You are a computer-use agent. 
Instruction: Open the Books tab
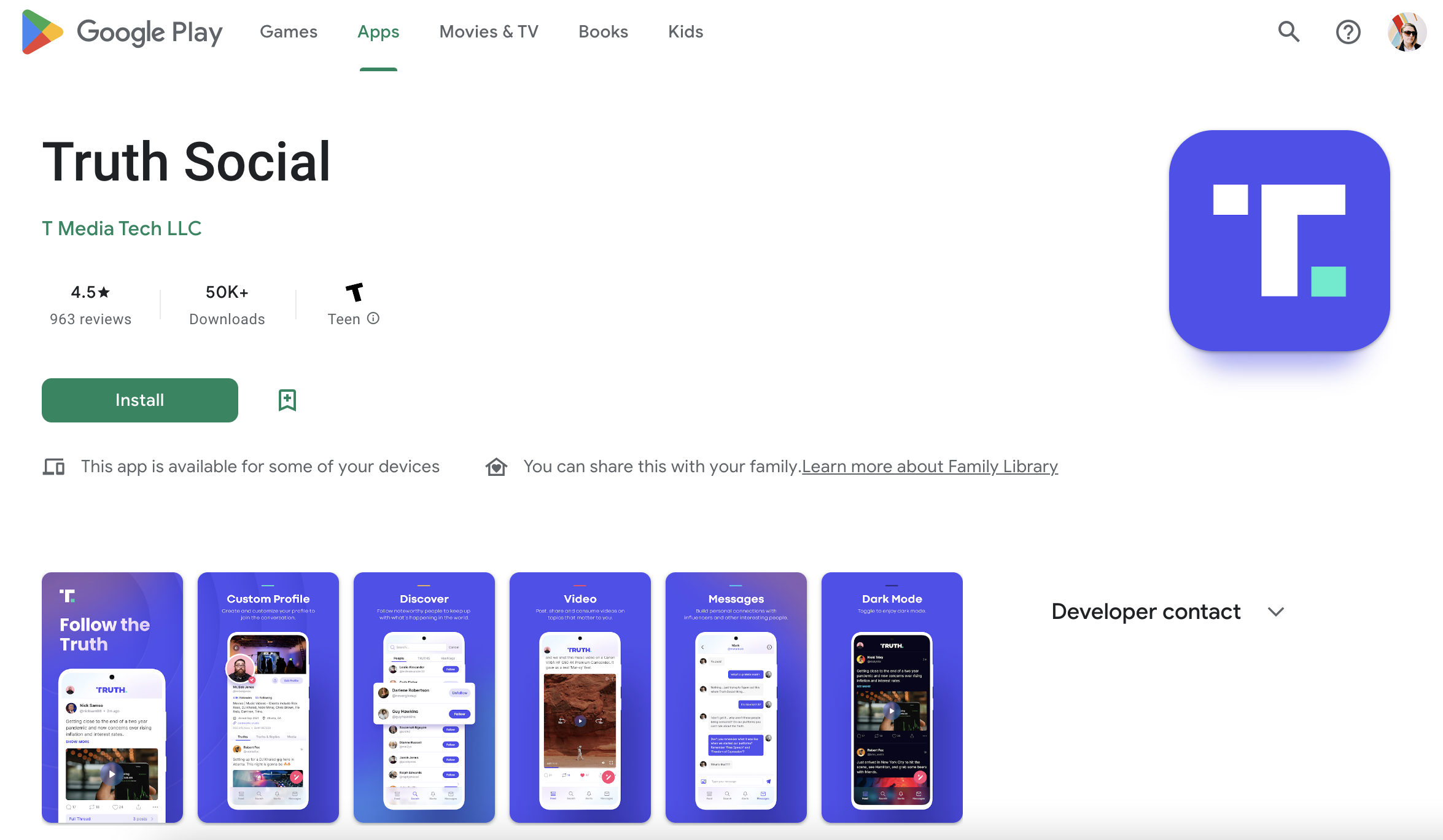click(x=603, y=32)
